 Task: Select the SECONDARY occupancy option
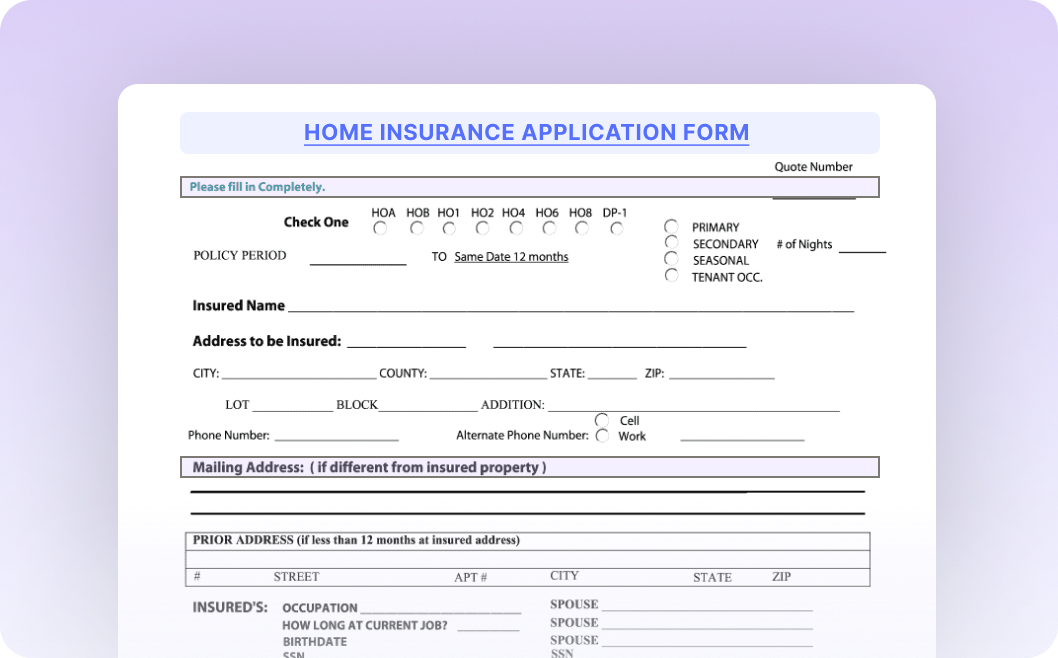coord(671,243)
